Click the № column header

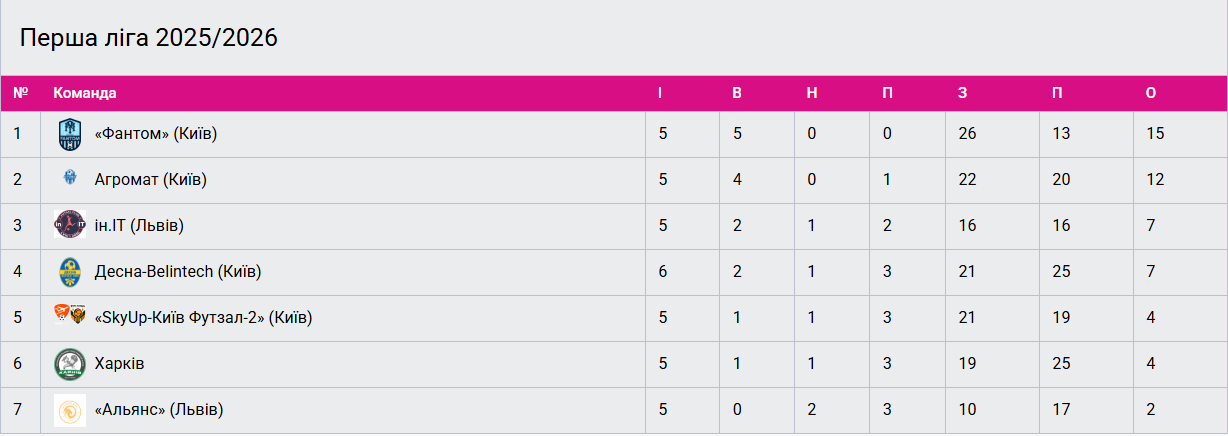20,93
